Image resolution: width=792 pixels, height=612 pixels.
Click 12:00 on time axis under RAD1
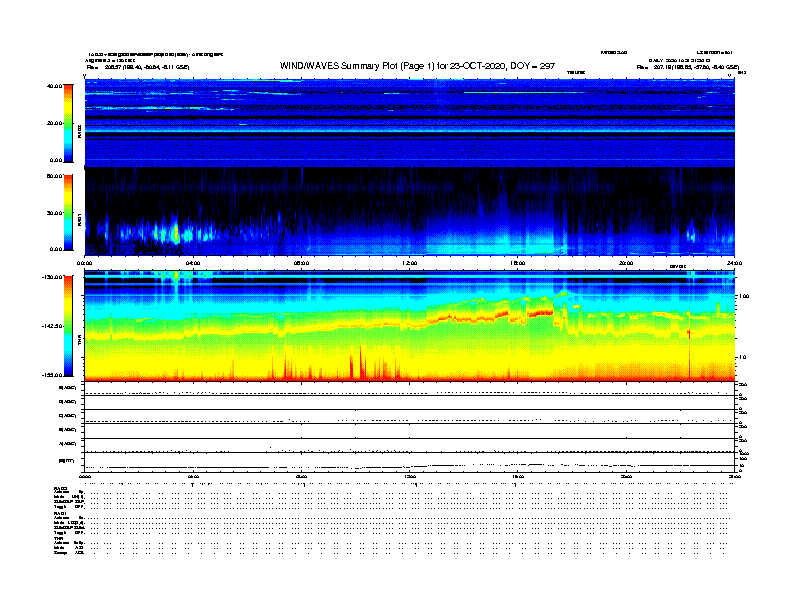point(409,263)
